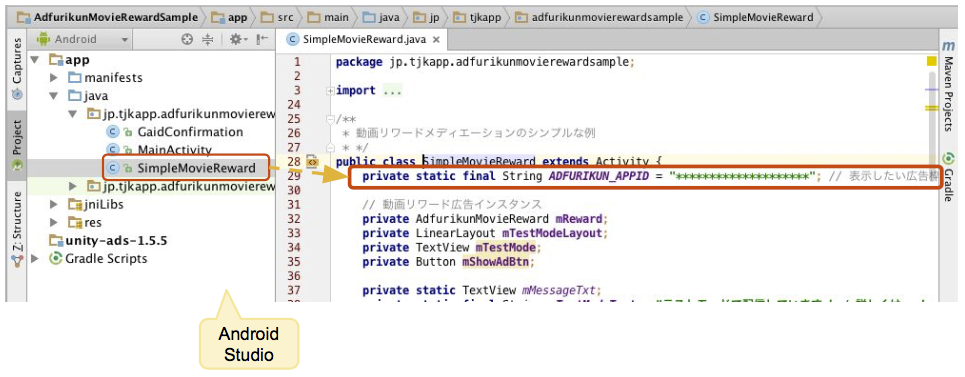The height and width of the screenshot is (377, 965).
Task: Click the app module folder icon
Action: click(56, 60)
